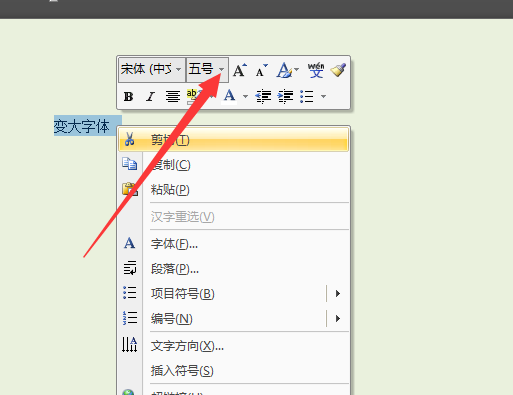Click the bullet list icon beside 项目符号
Viewport: 513px width, 395px height.
pyautogui.click(x=129, y=293)
